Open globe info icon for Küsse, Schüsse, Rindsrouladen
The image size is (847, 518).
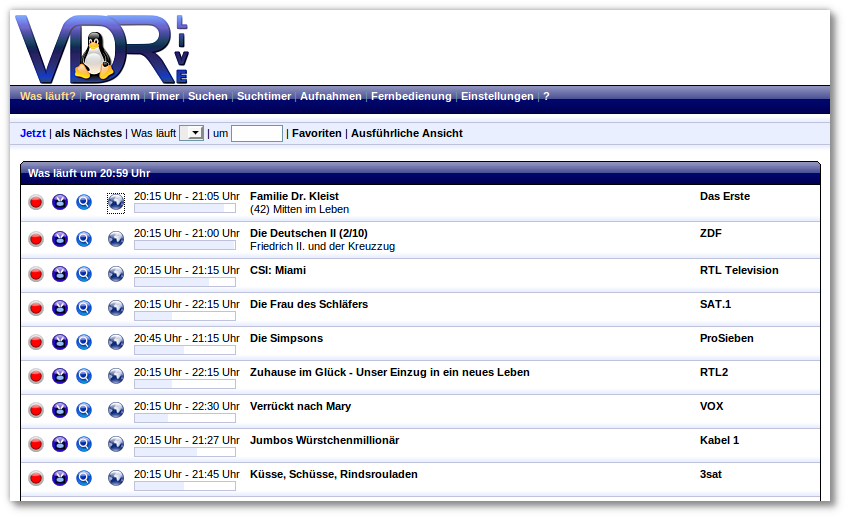tap(116, 479)
